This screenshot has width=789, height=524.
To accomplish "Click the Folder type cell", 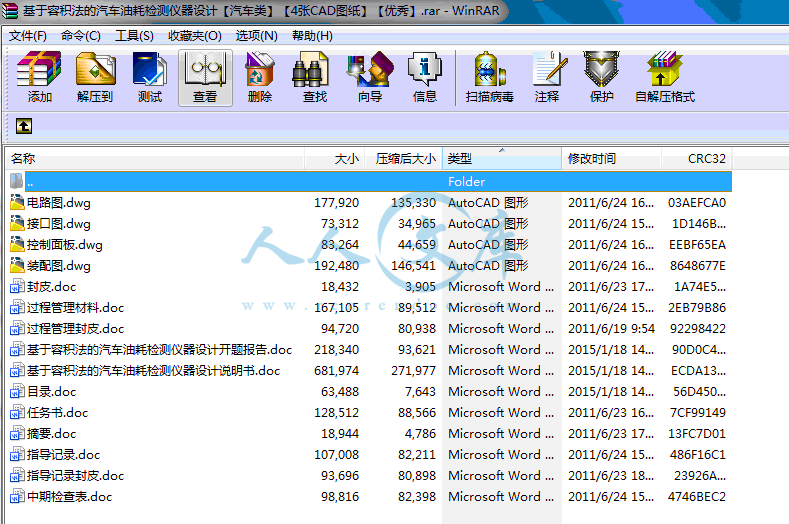I will point(467,182).
